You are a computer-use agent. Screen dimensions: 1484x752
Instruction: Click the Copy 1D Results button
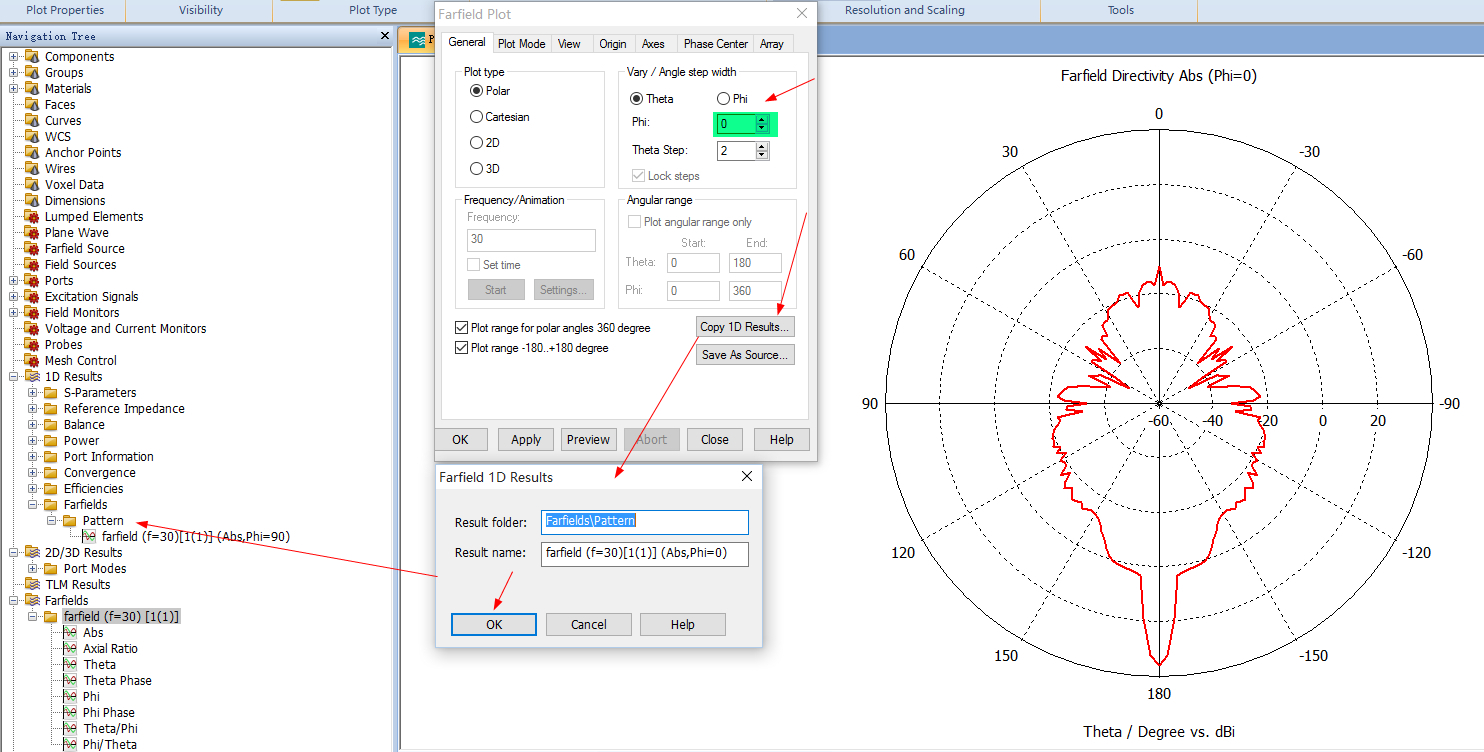pos(745,327)
